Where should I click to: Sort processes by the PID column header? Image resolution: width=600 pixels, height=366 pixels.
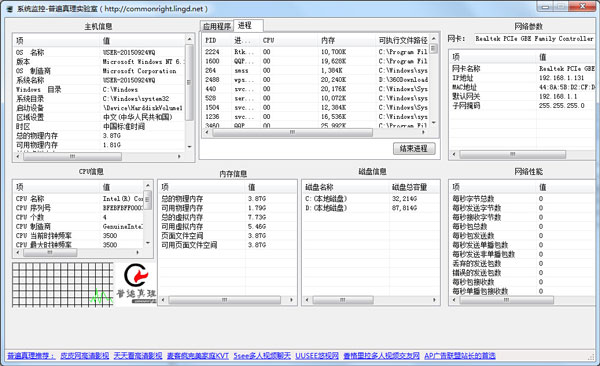[x=217, y=40]
